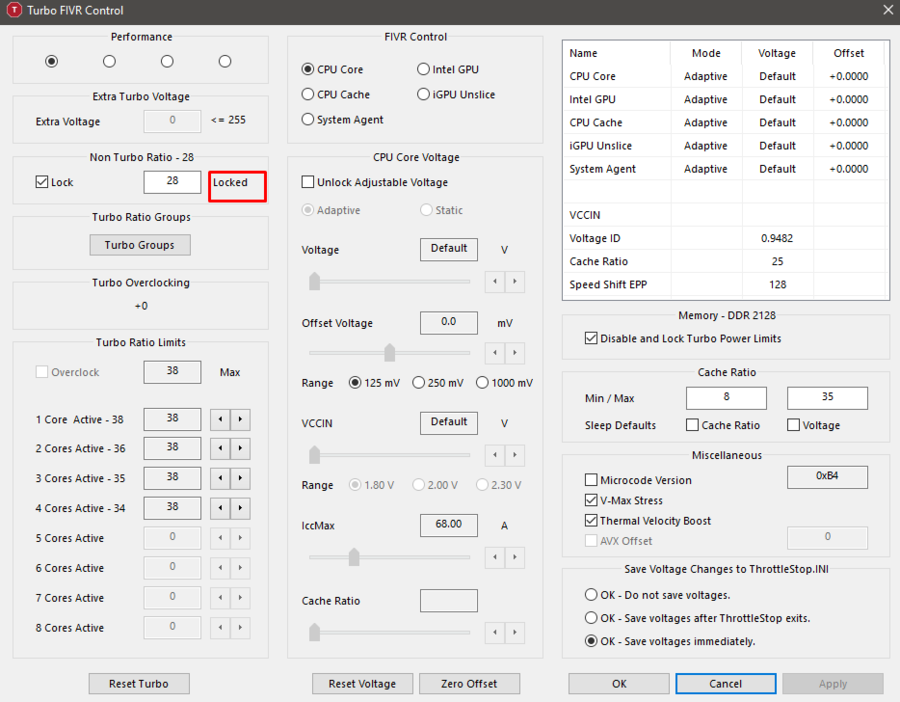Confirm with the OK button

click(x=619, y=684)
